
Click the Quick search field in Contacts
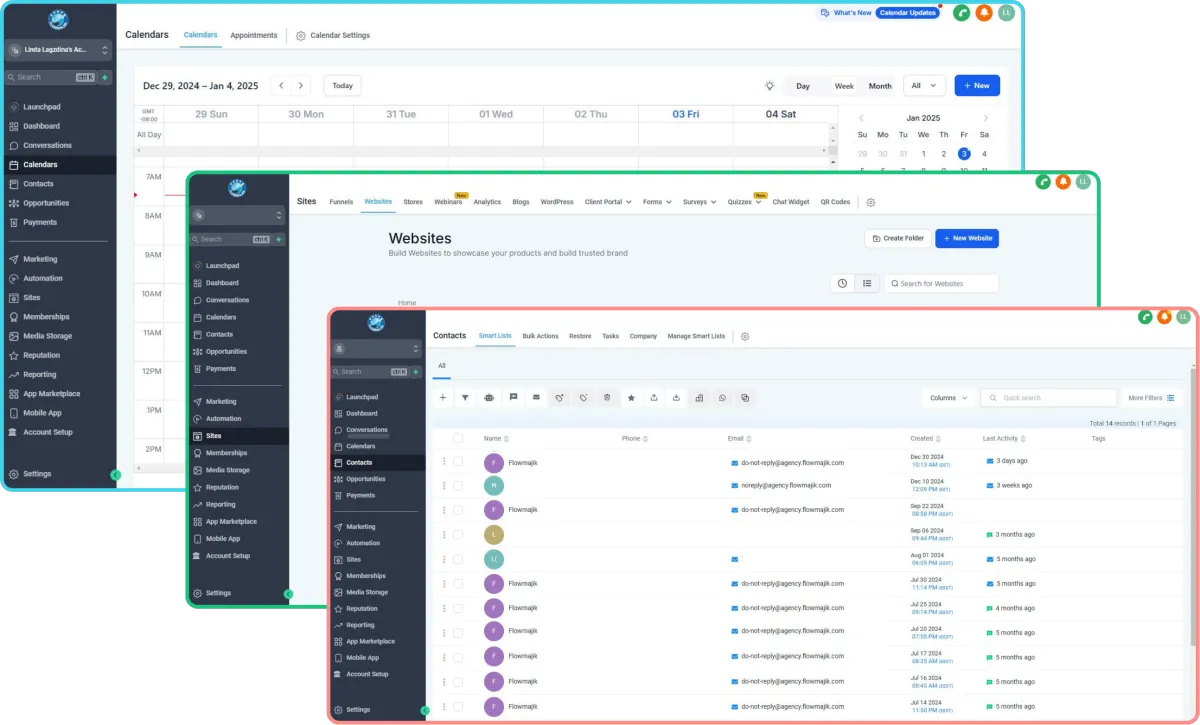[1048, 398]
